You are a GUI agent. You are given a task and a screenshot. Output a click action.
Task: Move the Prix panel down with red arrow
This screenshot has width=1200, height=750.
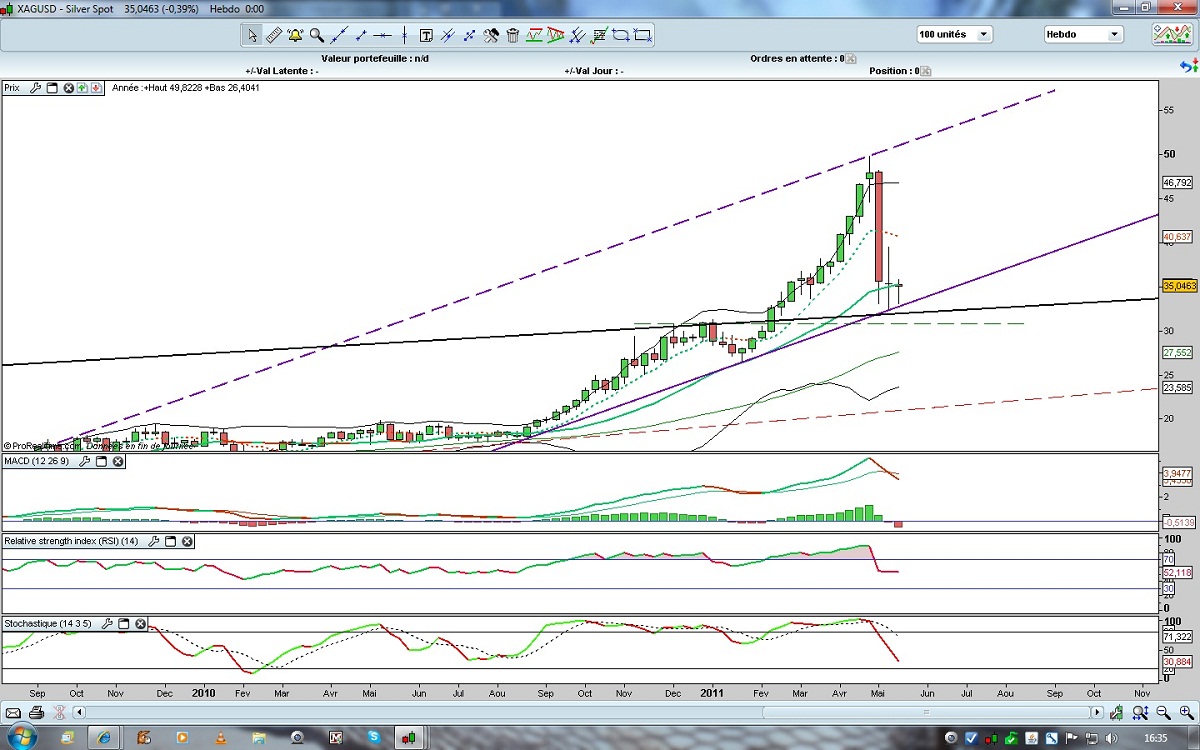coord(96,88)
